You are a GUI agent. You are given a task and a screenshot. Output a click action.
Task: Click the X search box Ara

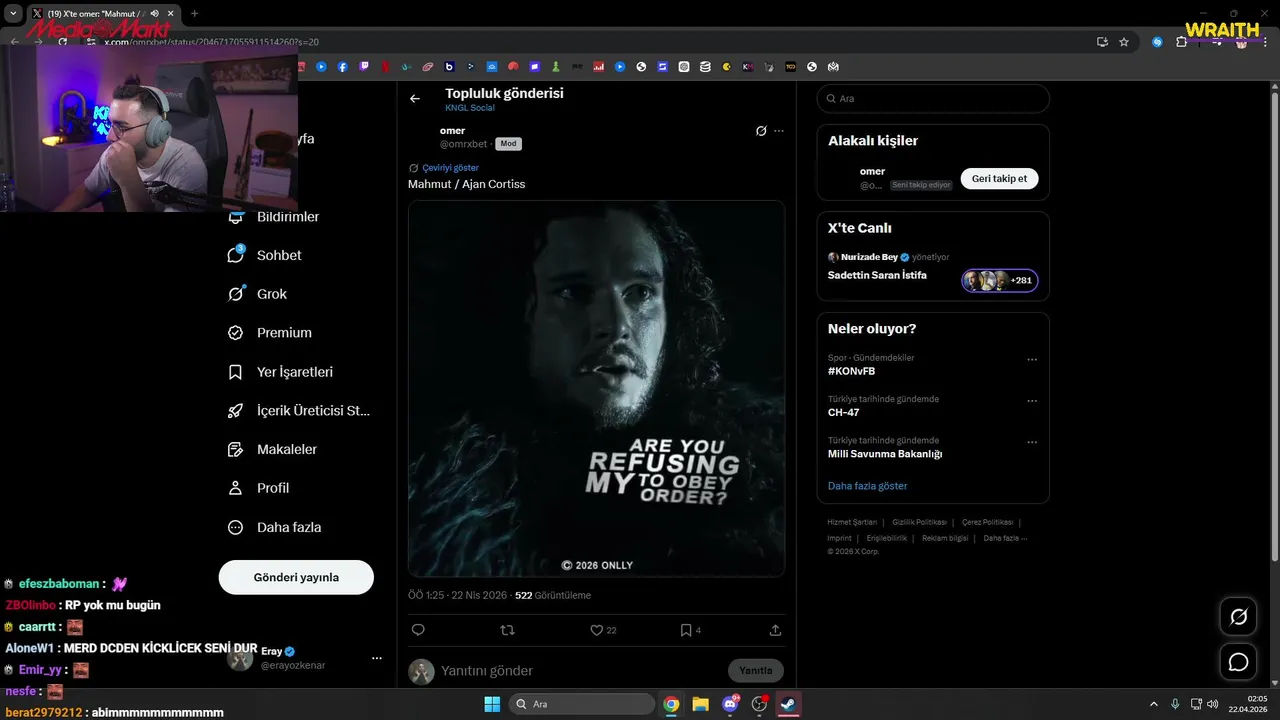[933, 99]
